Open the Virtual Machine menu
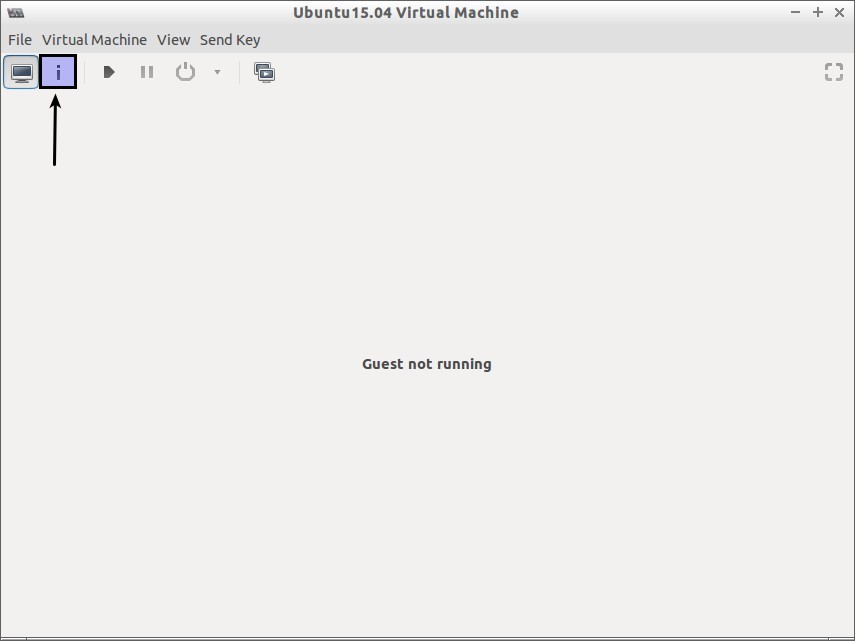The image size is (855, 641). [94, 40]
